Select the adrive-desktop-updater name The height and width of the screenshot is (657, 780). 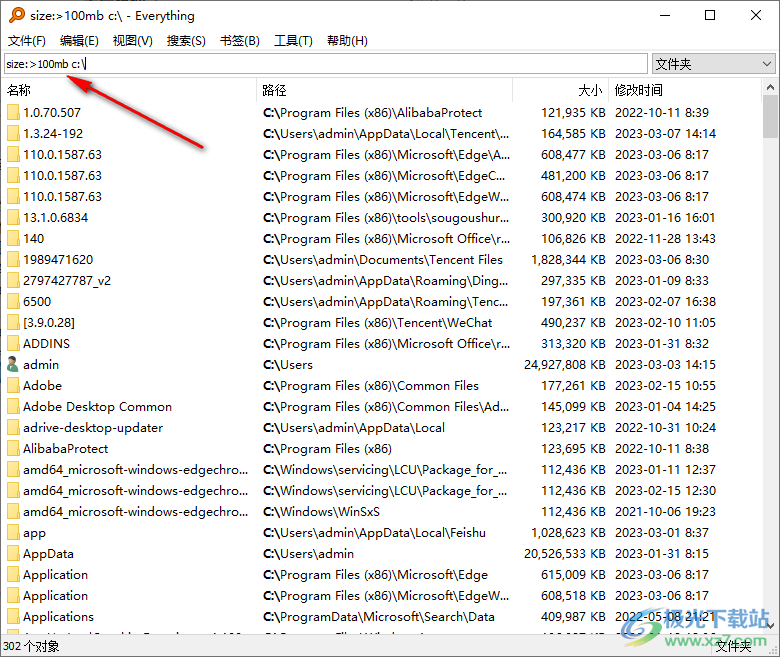click(93, 428)
